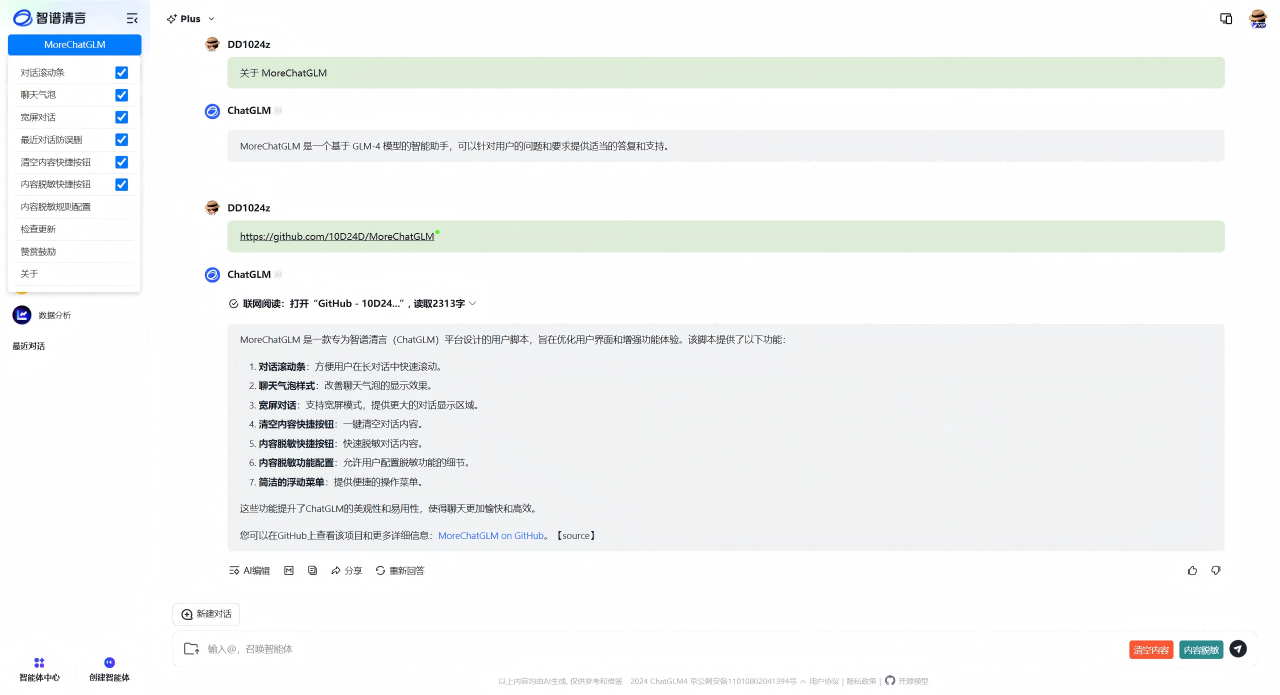Toggle the 对话滚动条 checkbox

[121, 73]
